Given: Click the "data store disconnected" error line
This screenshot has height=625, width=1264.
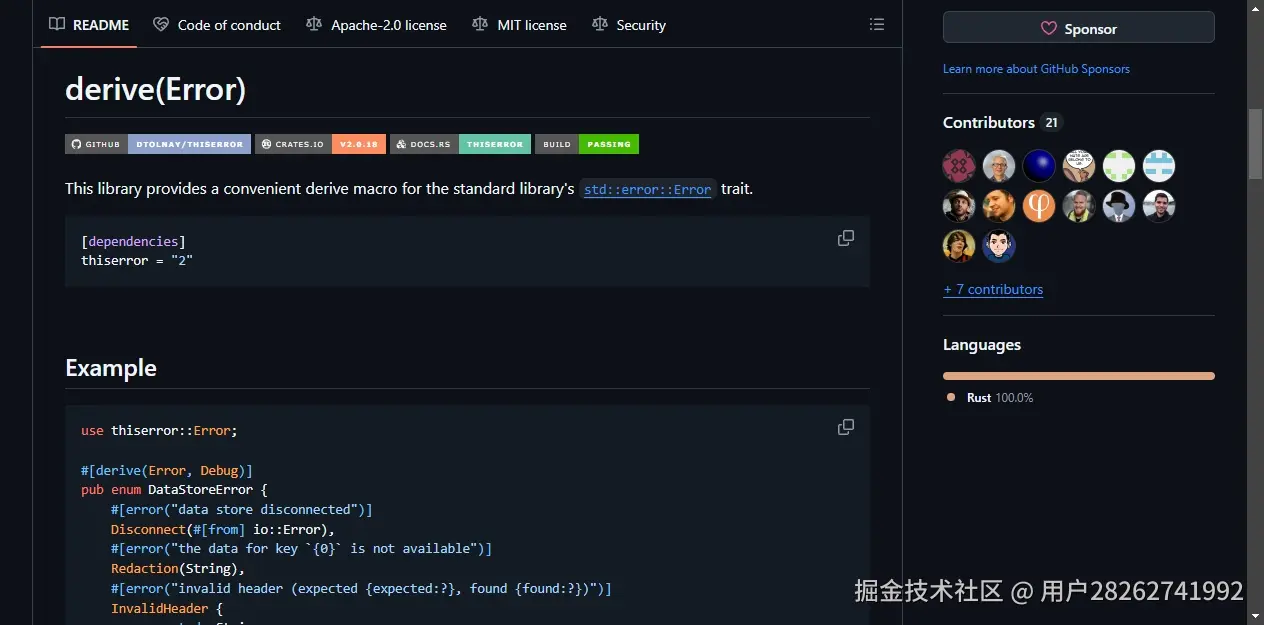Looking at the screenshot, I should tap(241, 509).
